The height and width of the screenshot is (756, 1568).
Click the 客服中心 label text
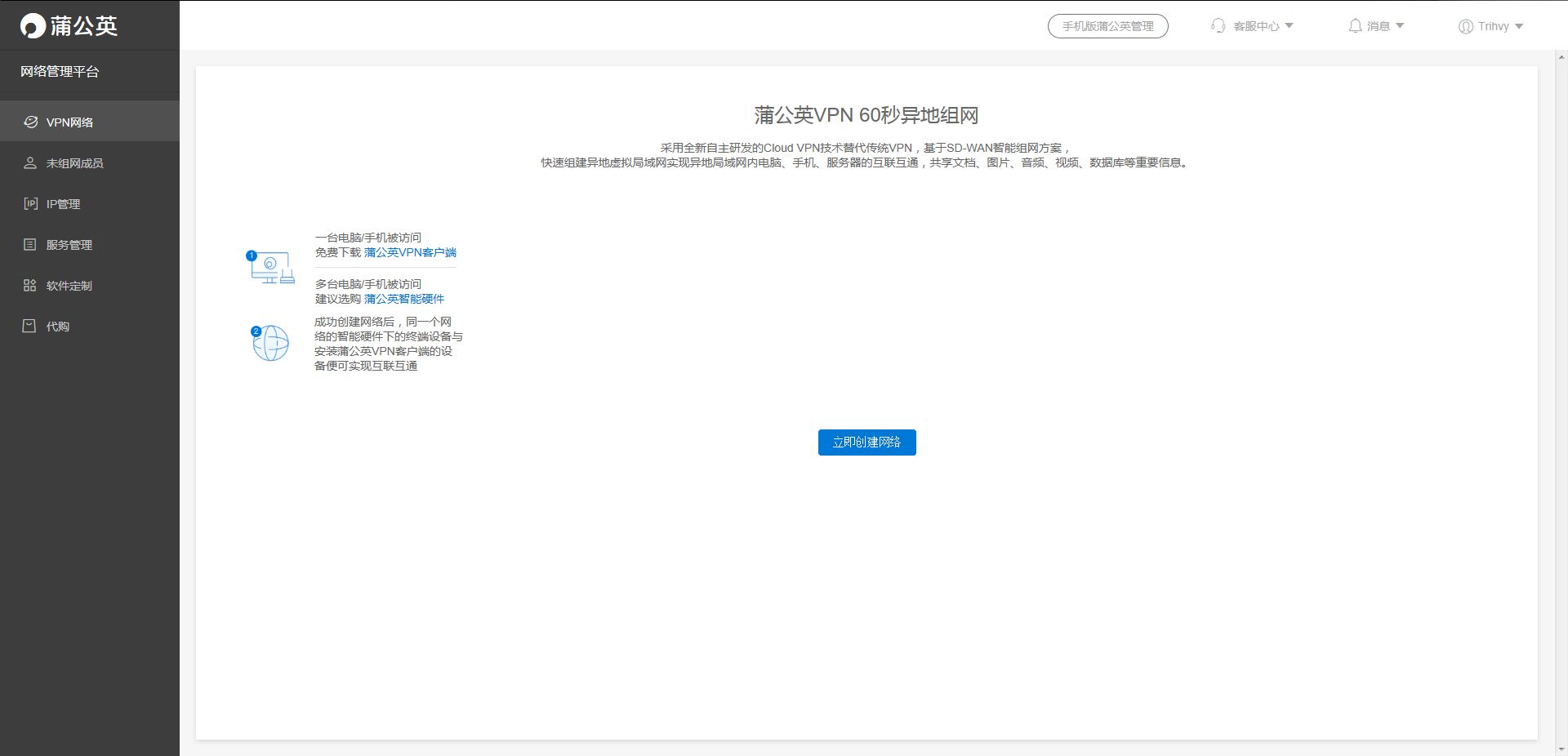point(1256,26)
